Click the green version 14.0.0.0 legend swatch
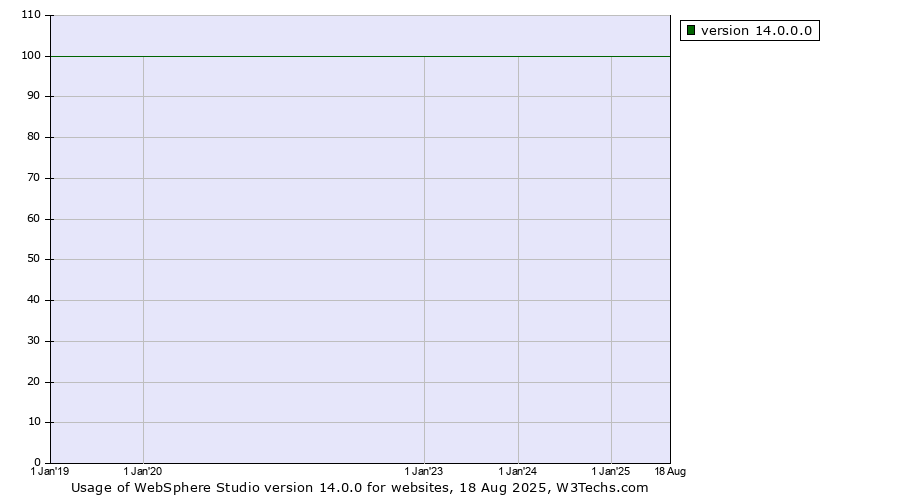Viewport: 900px width, 500px height. tap(690, 30)
